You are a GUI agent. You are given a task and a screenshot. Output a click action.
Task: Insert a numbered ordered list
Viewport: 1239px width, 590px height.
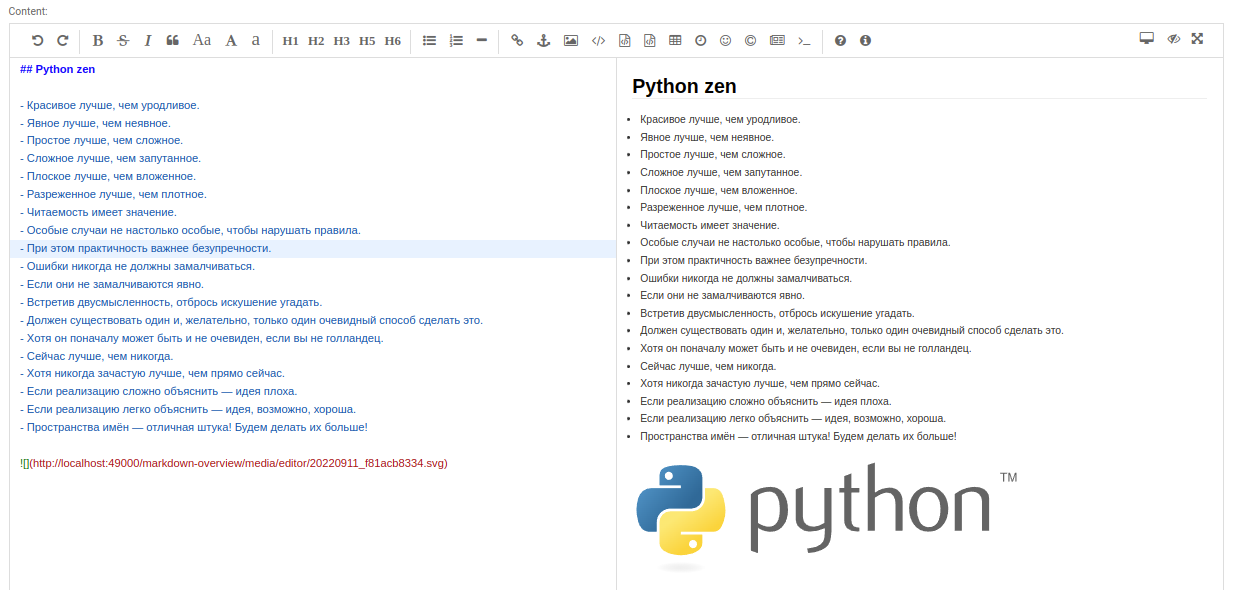click(456, 41)
